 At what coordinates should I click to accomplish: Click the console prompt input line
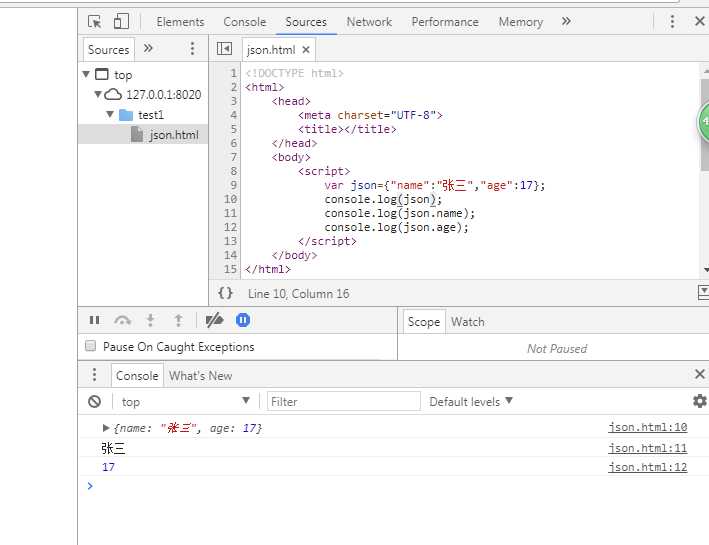[x=393, y=486]
